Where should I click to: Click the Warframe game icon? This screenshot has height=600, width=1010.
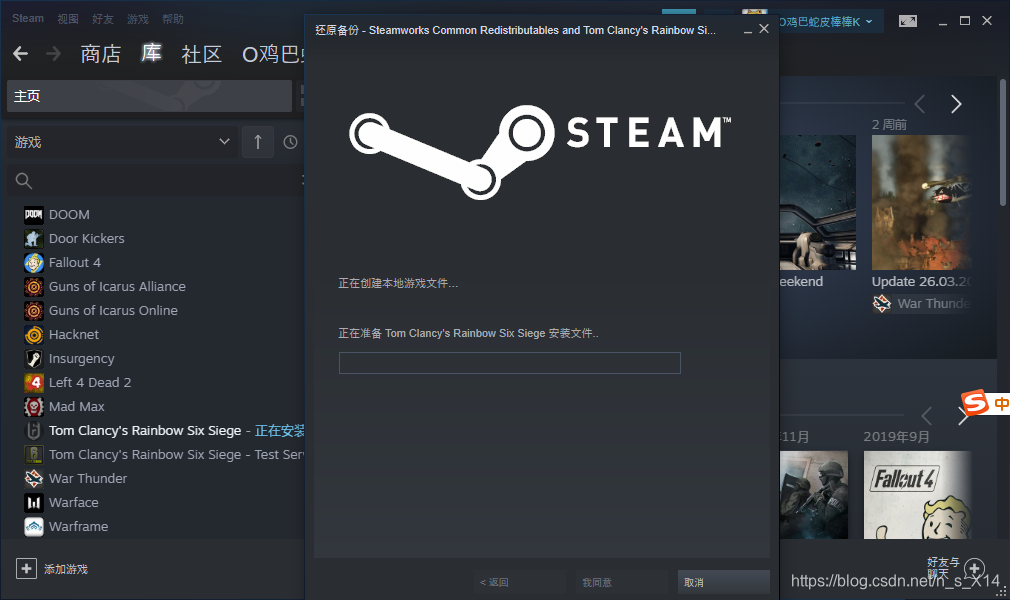[33, 527]
